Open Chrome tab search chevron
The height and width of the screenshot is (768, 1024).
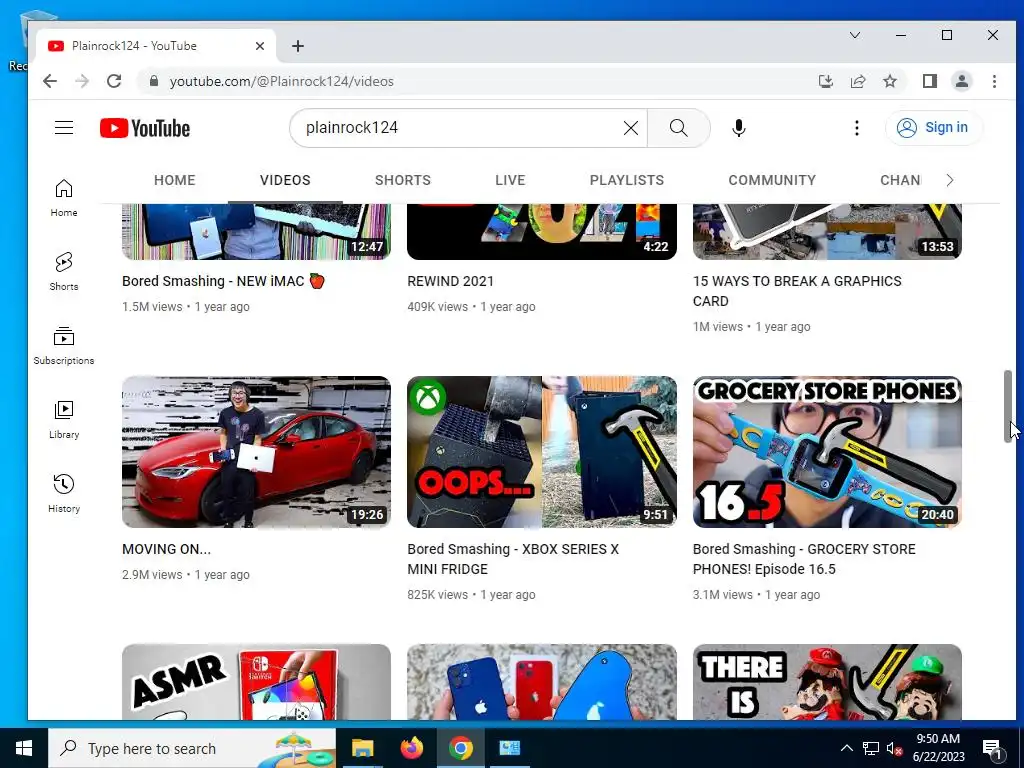tap(855, 35)
